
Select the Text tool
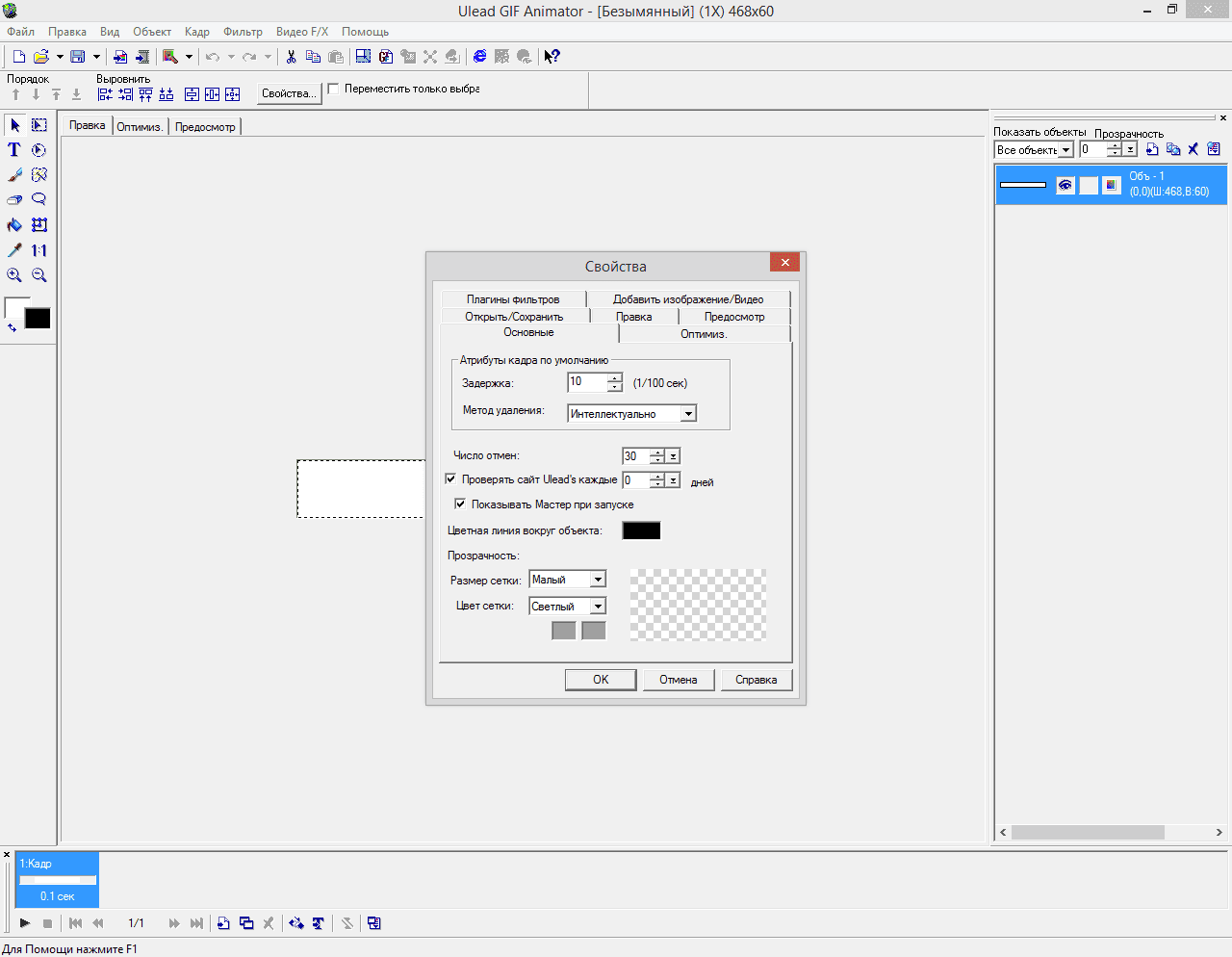click(x=14, y=150)
